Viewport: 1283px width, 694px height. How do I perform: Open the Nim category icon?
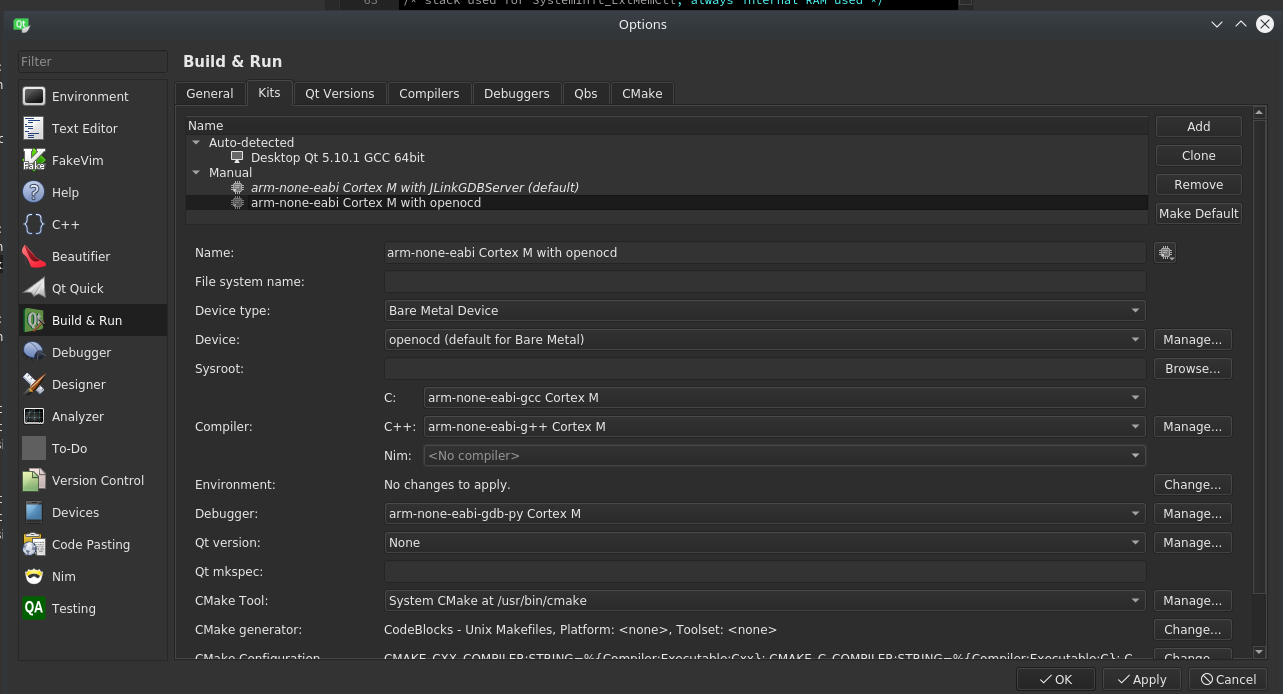click(34, 576)
